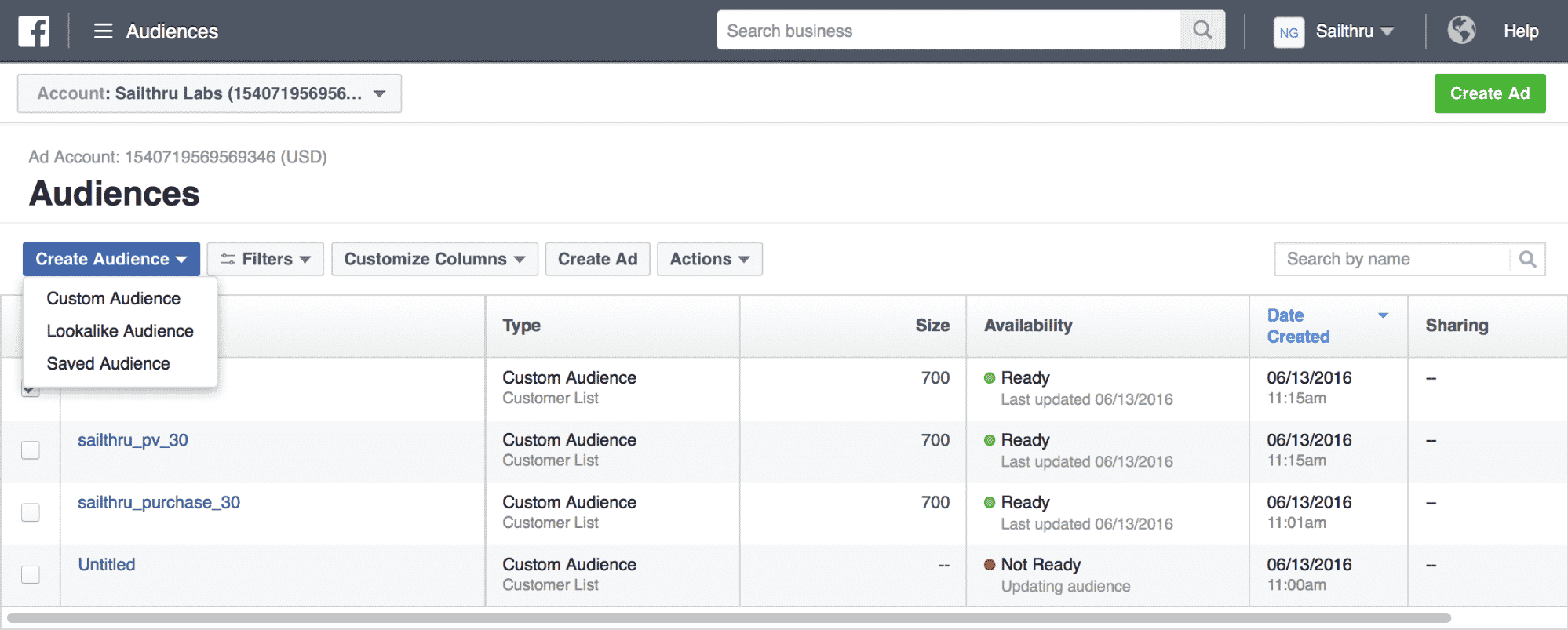This screenshot has height=630, width=1568.
Task: Tick the Untitled audience checkbox
Action: 31,574
